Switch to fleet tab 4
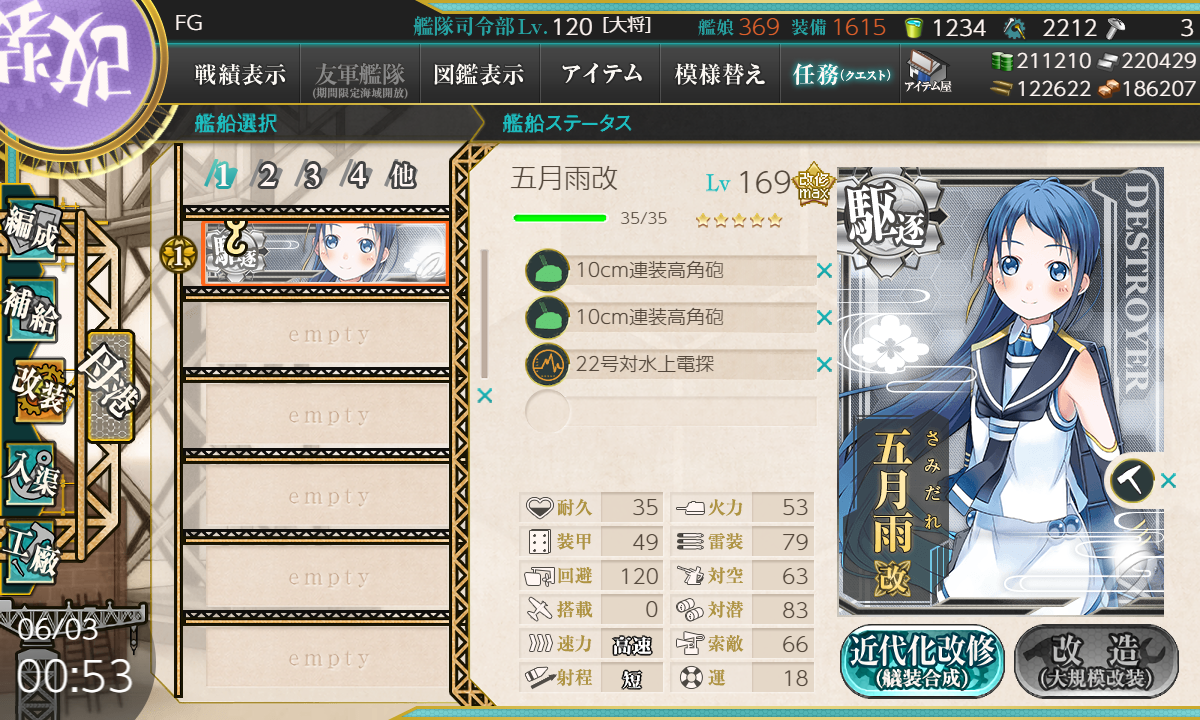 [x=358, y=176]
